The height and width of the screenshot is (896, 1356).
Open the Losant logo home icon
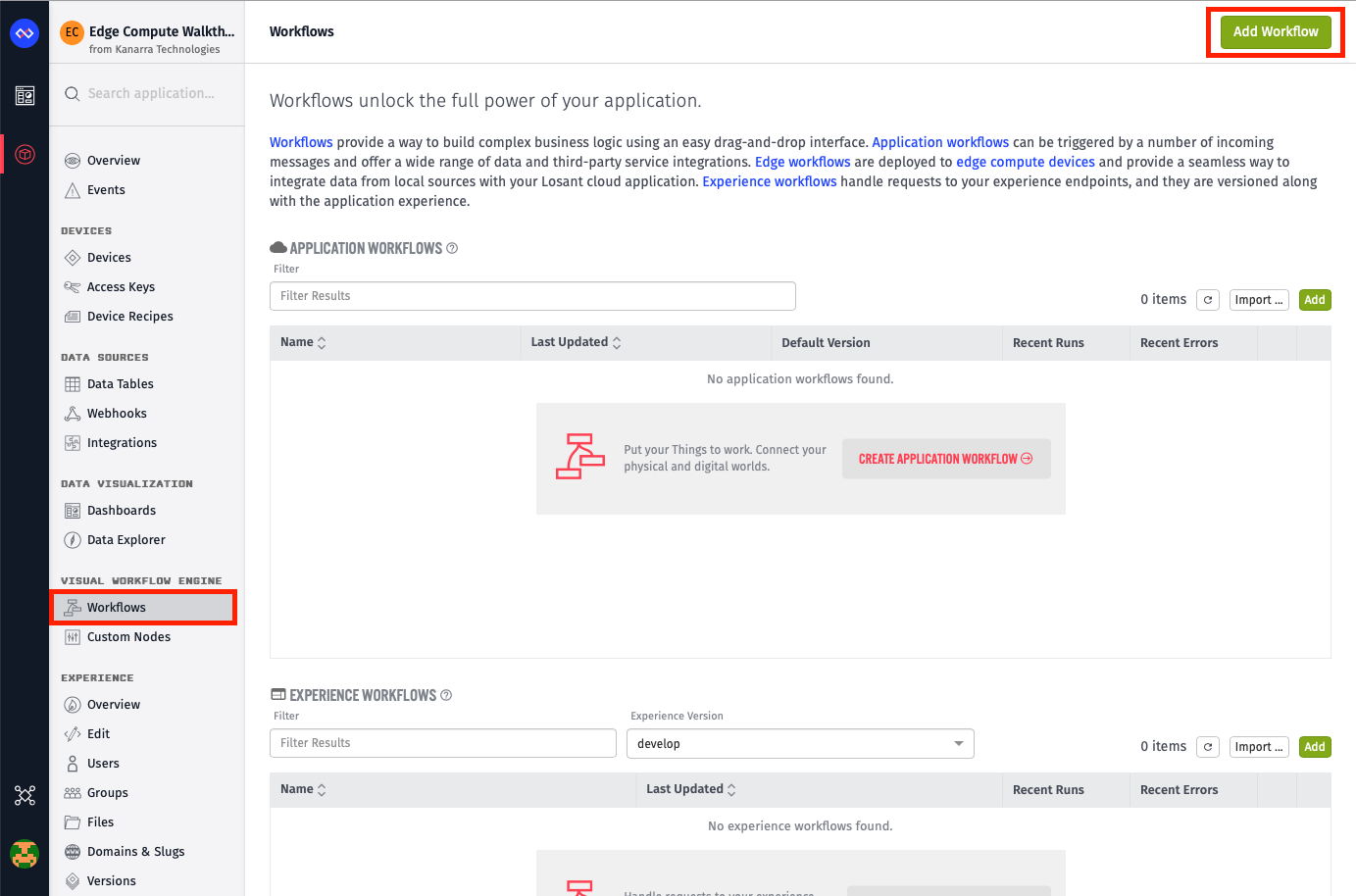click(x=25, y=33)
